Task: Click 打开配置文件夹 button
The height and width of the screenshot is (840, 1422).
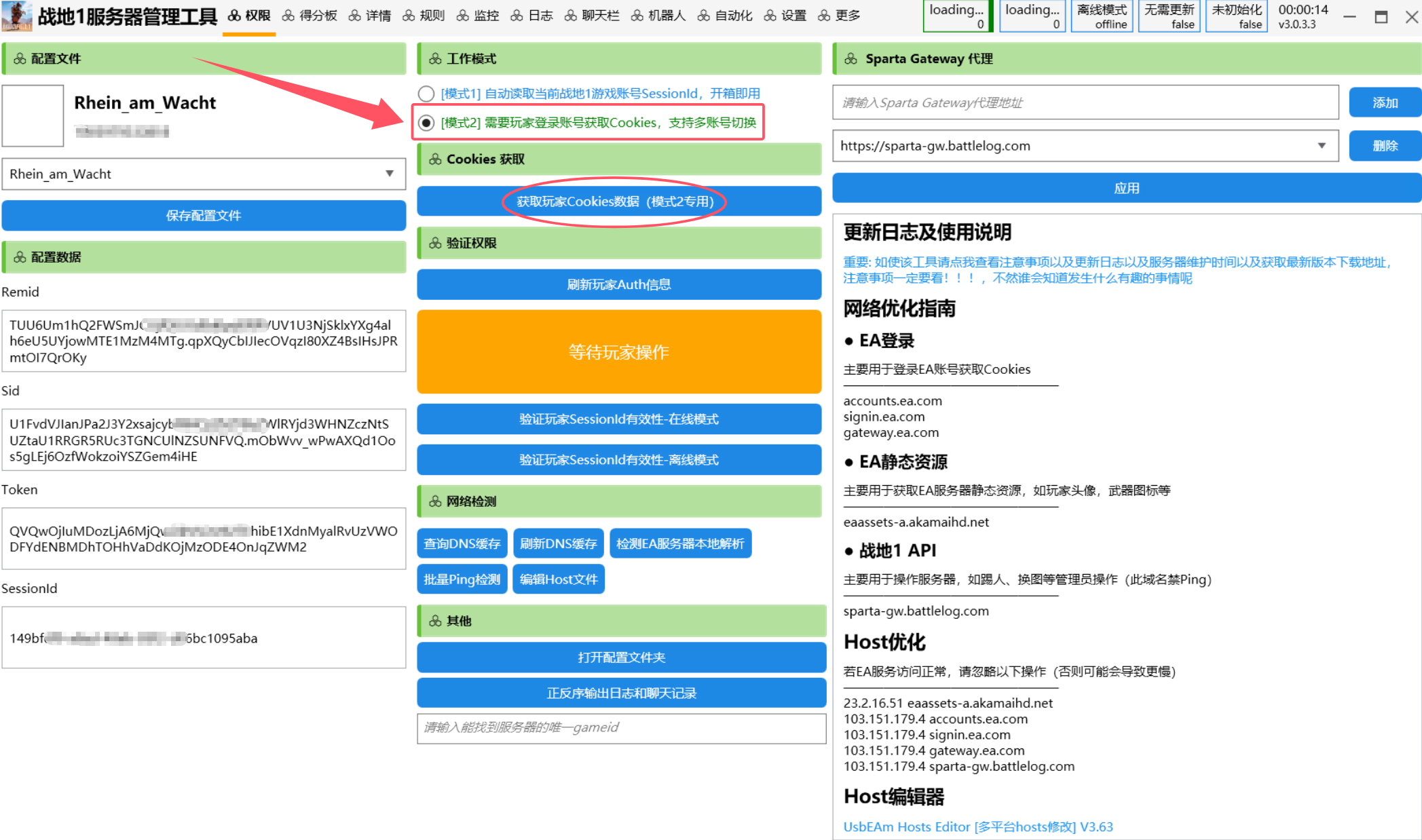Action: pyautogui.click(x=622, y=657)
